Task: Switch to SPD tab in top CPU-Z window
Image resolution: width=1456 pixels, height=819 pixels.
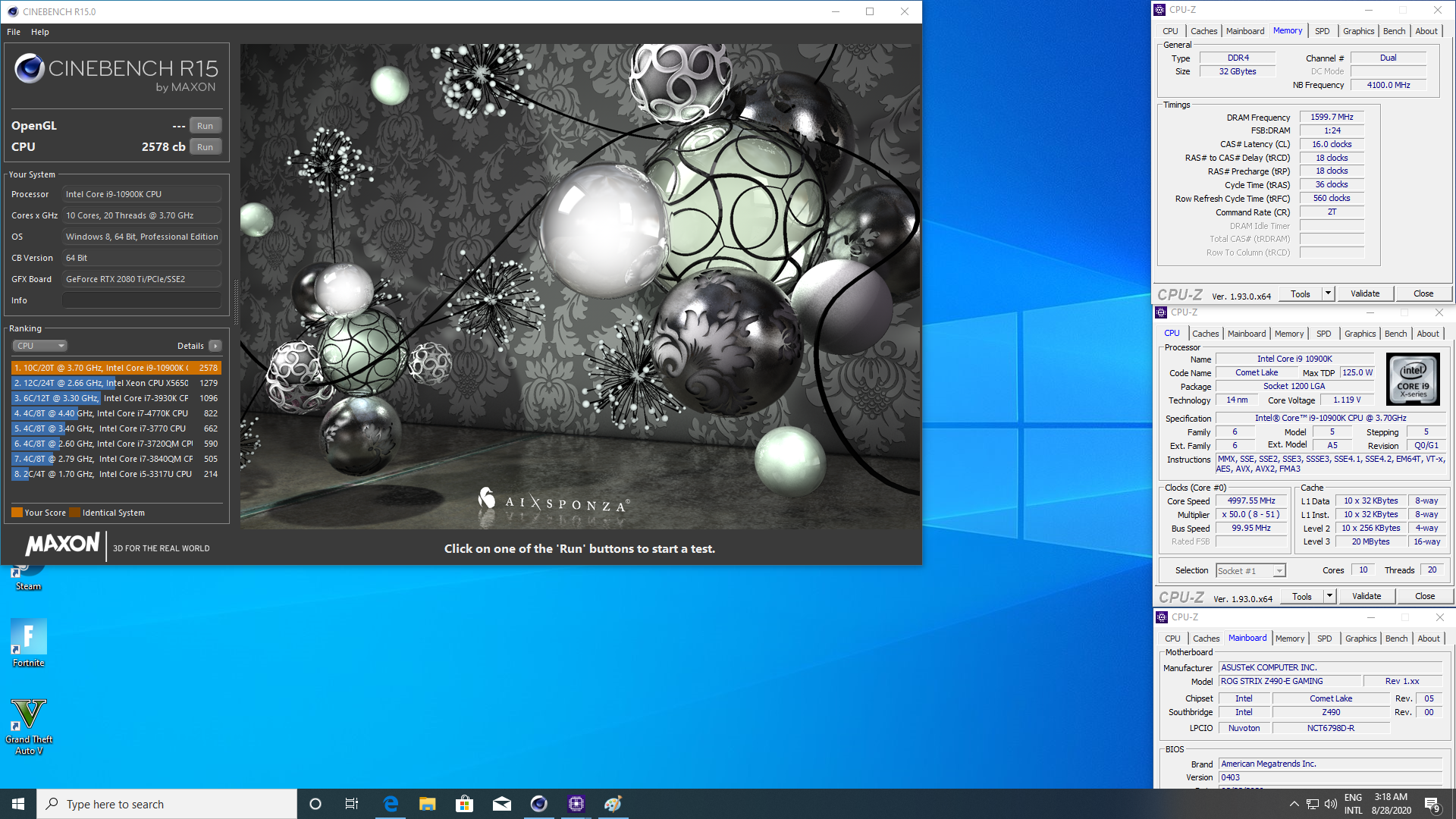Action: [1322, 31]
